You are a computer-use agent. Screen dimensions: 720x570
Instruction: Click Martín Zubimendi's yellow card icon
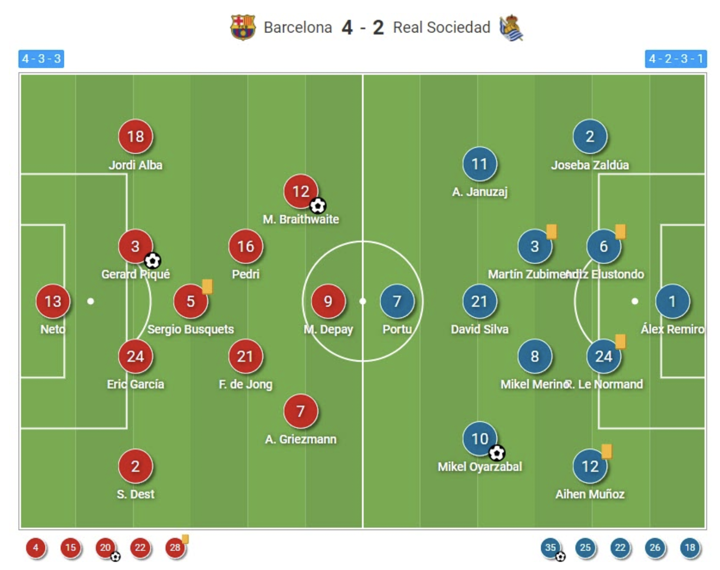[x=551, y=232]
